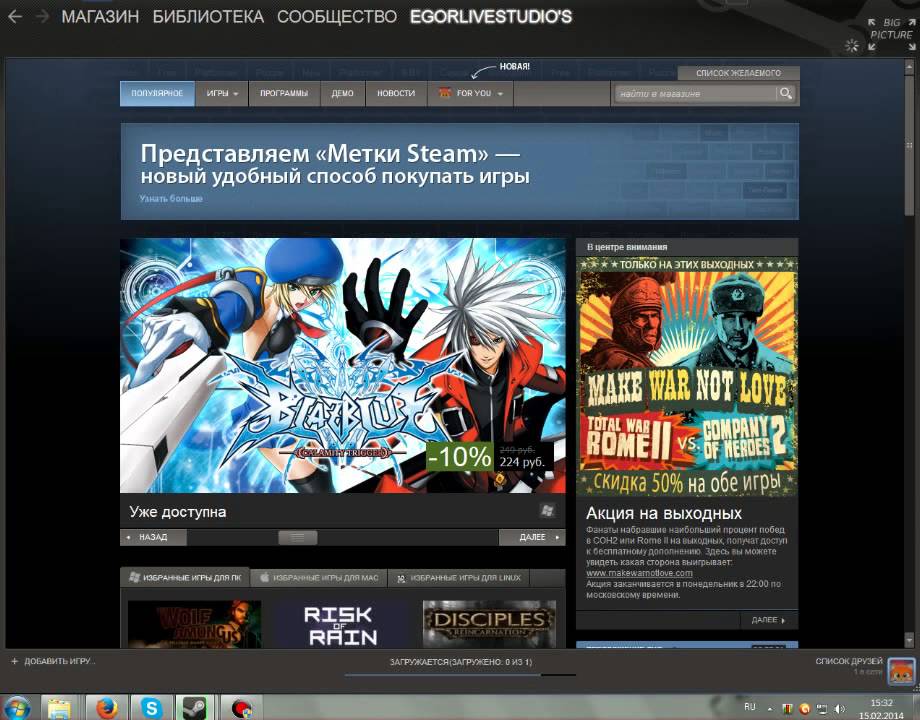Go forward with the right arrow
Screen dimensions: 920x720
tap(42, 16)
